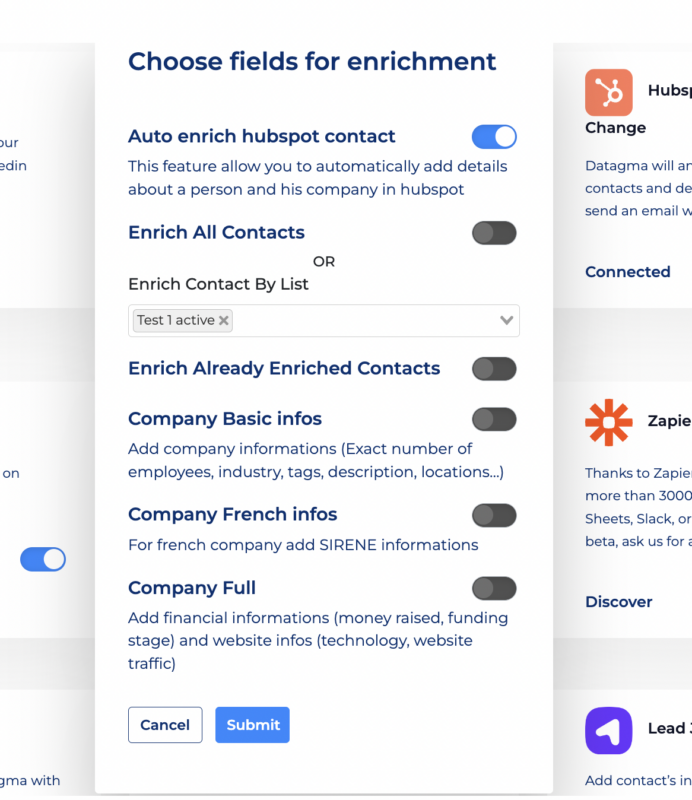
Task: Switch on Company French infos
Action: tap(494, 515)
